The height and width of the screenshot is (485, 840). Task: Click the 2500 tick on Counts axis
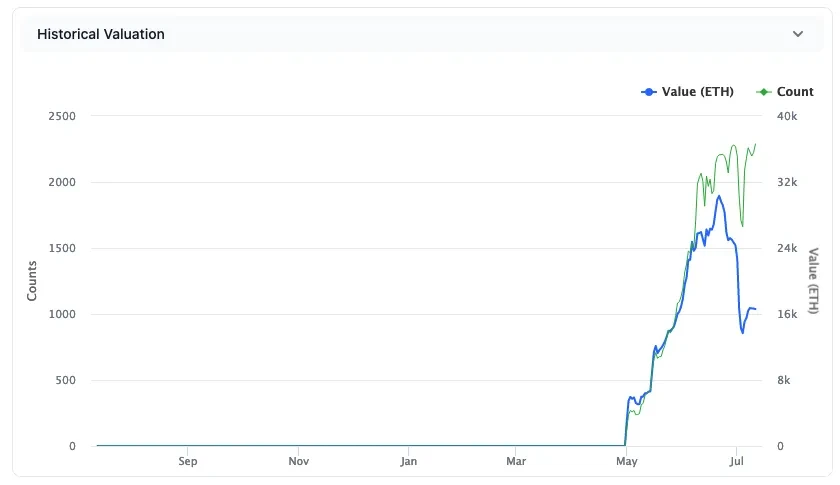click(x=61, y=116)
